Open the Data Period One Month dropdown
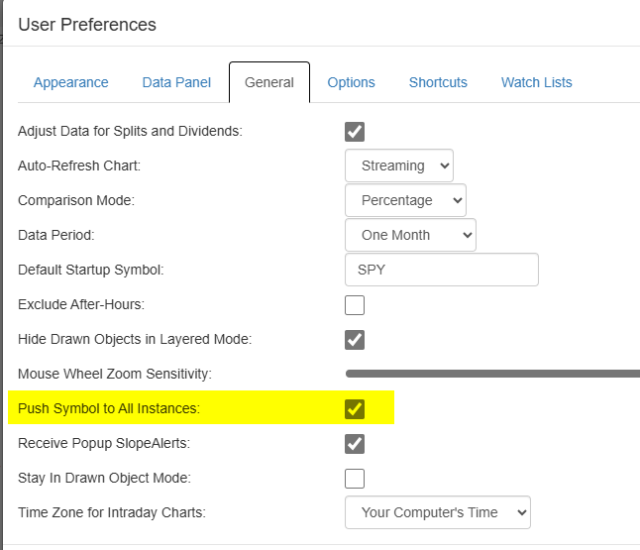The height and width of the screenshot is (550, 640). [x=411, y=235]
